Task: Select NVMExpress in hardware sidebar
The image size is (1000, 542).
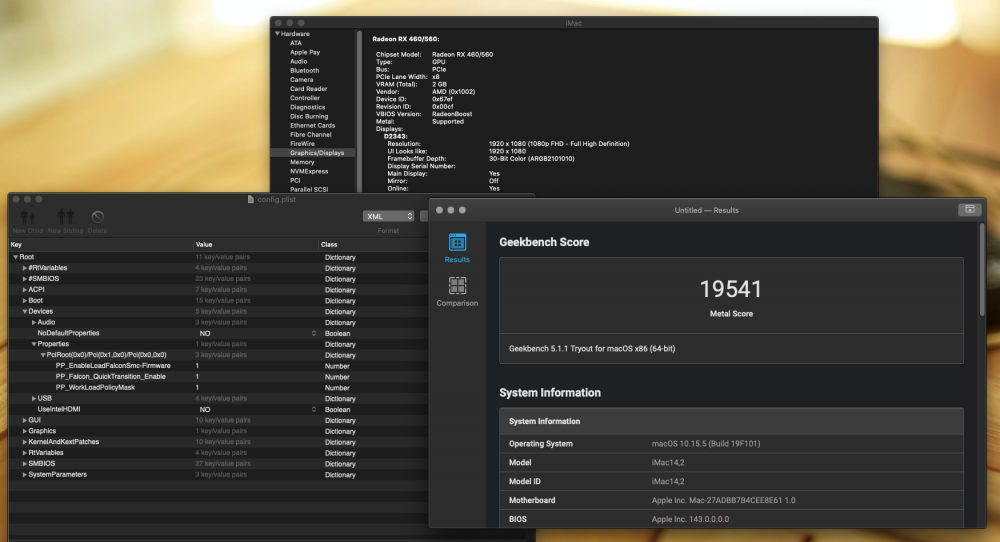Action: point(309,171)
